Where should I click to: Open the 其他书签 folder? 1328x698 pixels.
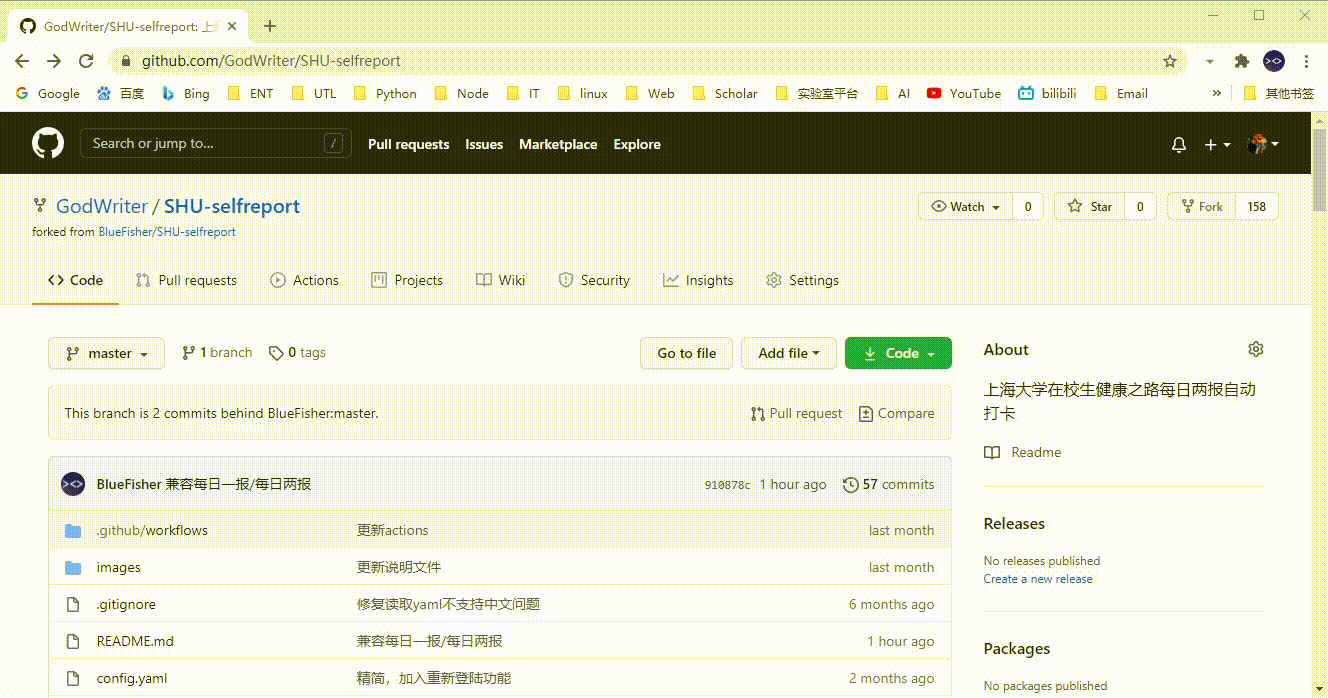1278,93
